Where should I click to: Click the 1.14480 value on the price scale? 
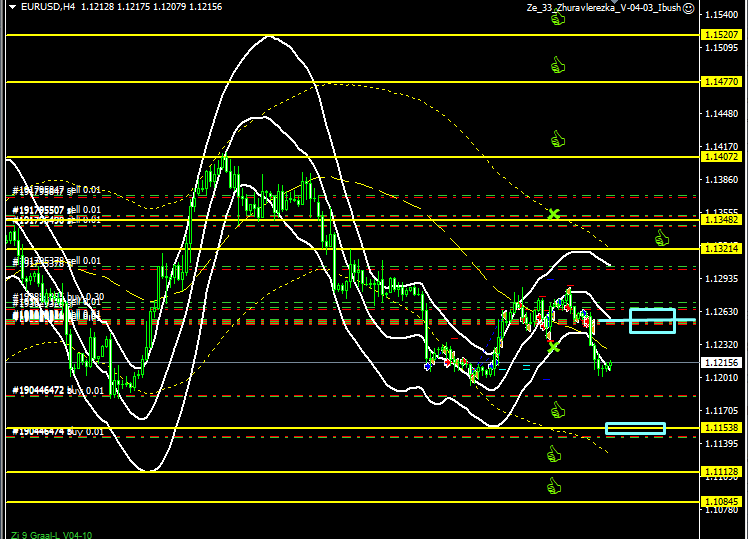click(722, 114)
